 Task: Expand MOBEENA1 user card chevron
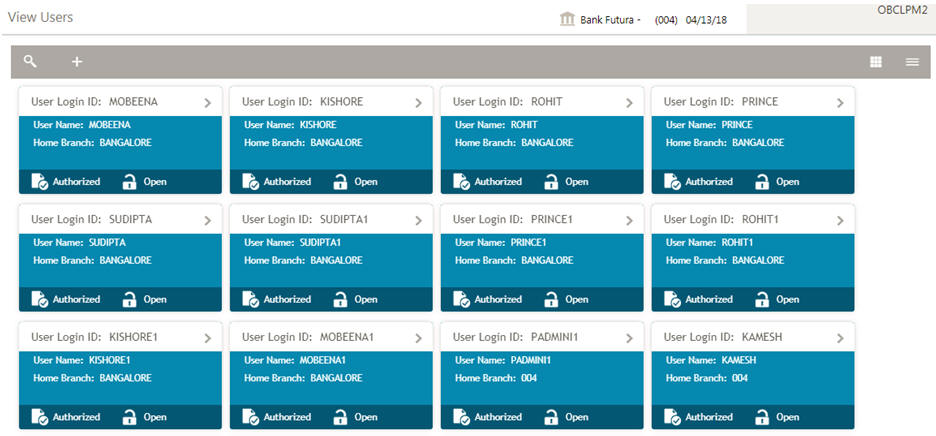[418, 338]
